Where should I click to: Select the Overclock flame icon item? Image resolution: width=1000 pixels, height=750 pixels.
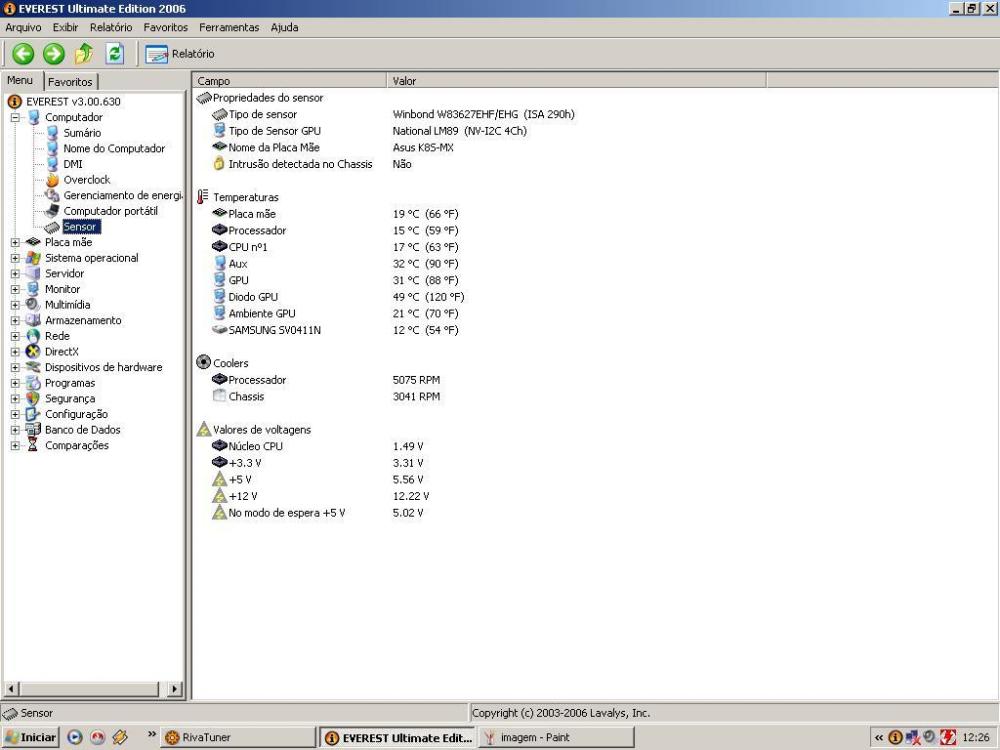86,180
